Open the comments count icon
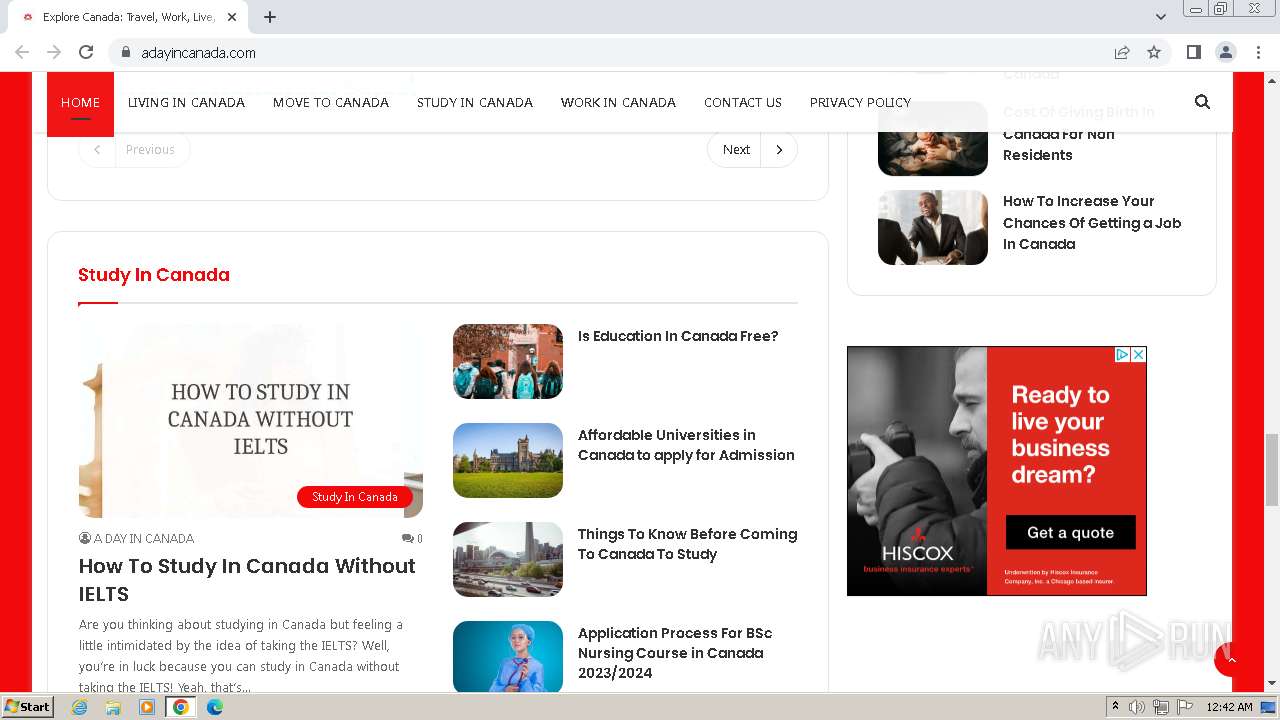This screenshot has width=1280, height=720. tap(412, 539)
